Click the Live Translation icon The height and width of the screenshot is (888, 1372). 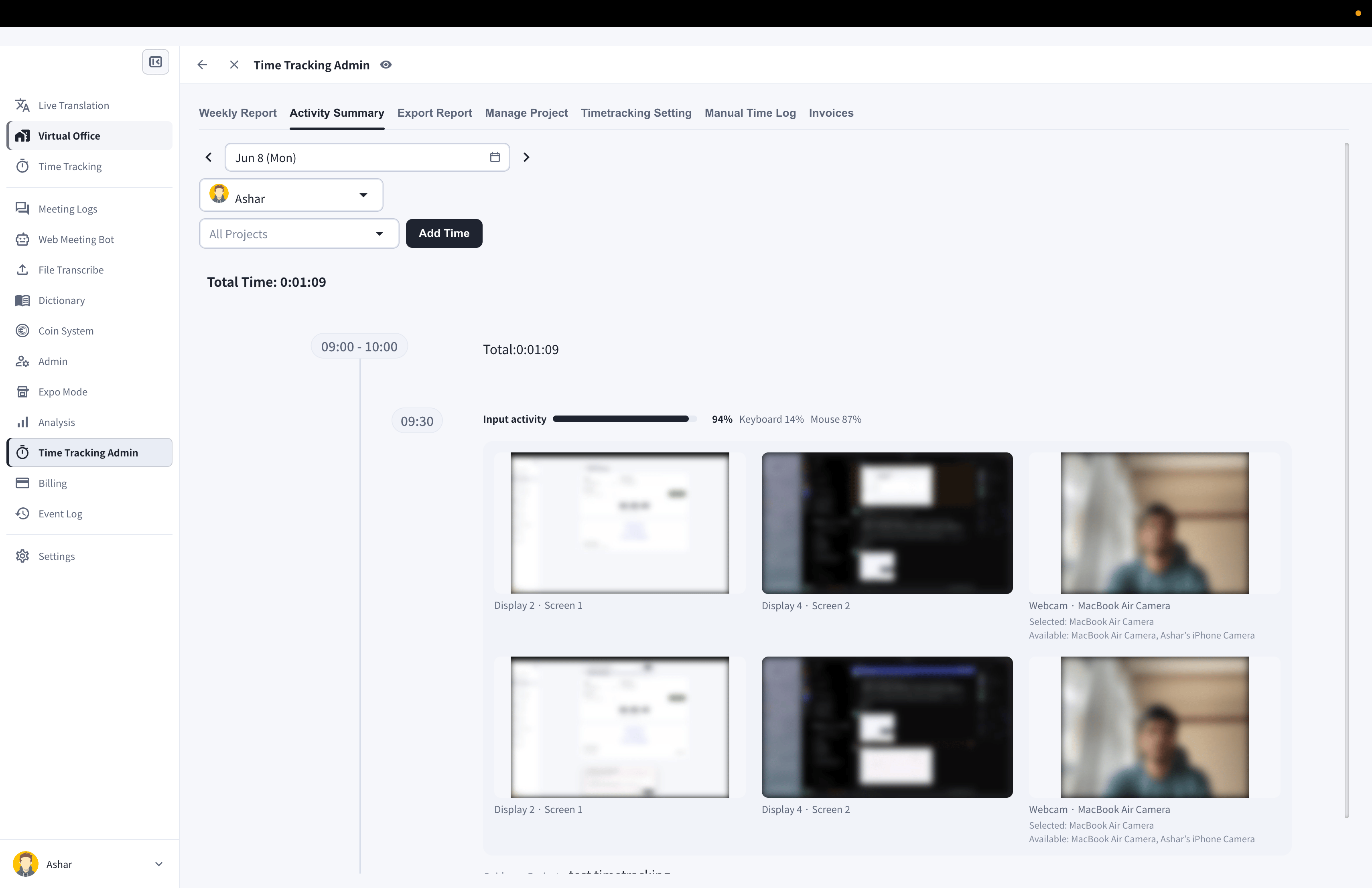click(22, 105)
